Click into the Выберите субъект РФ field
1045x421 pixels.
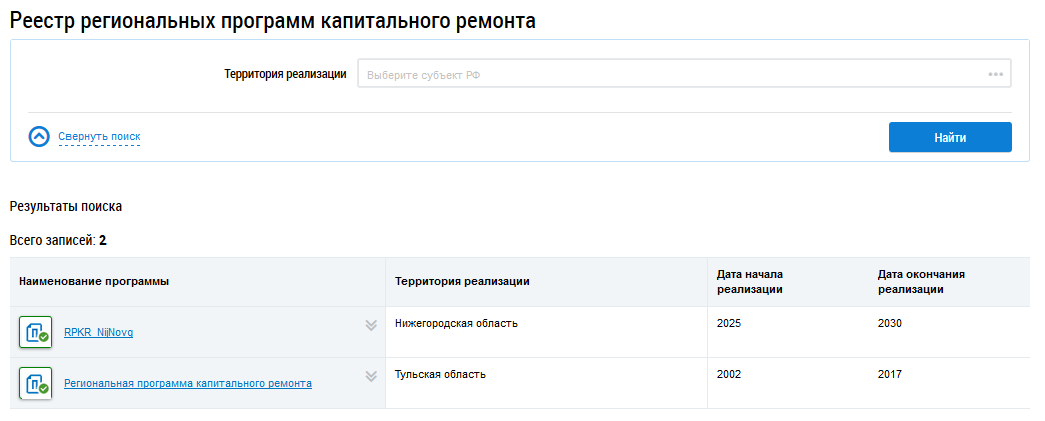pyautogui.click(x=670, y=74)
